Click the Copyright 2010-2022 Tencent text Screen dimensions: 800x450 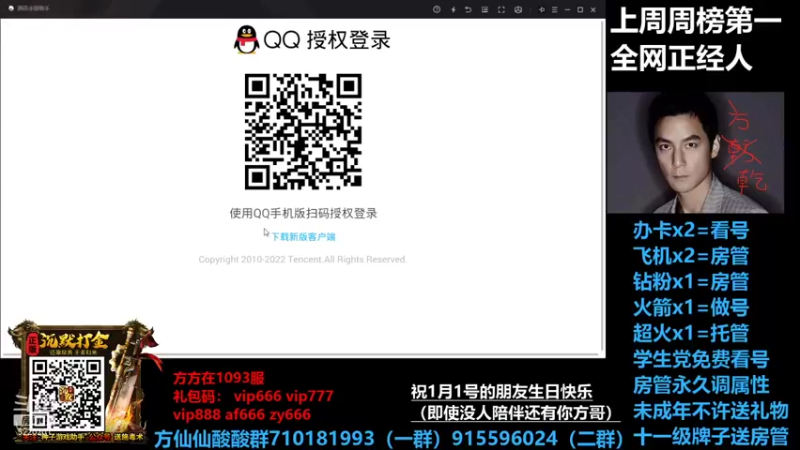click(x=303, y=259)
